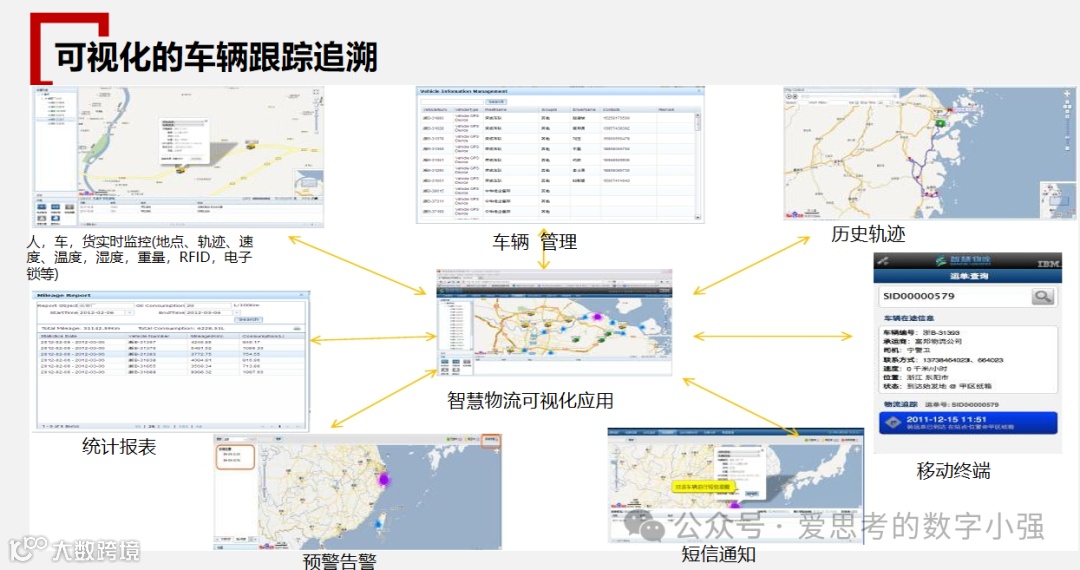Click the 短信通知 caption
The image size is (1080, 570).
point(718,554)
